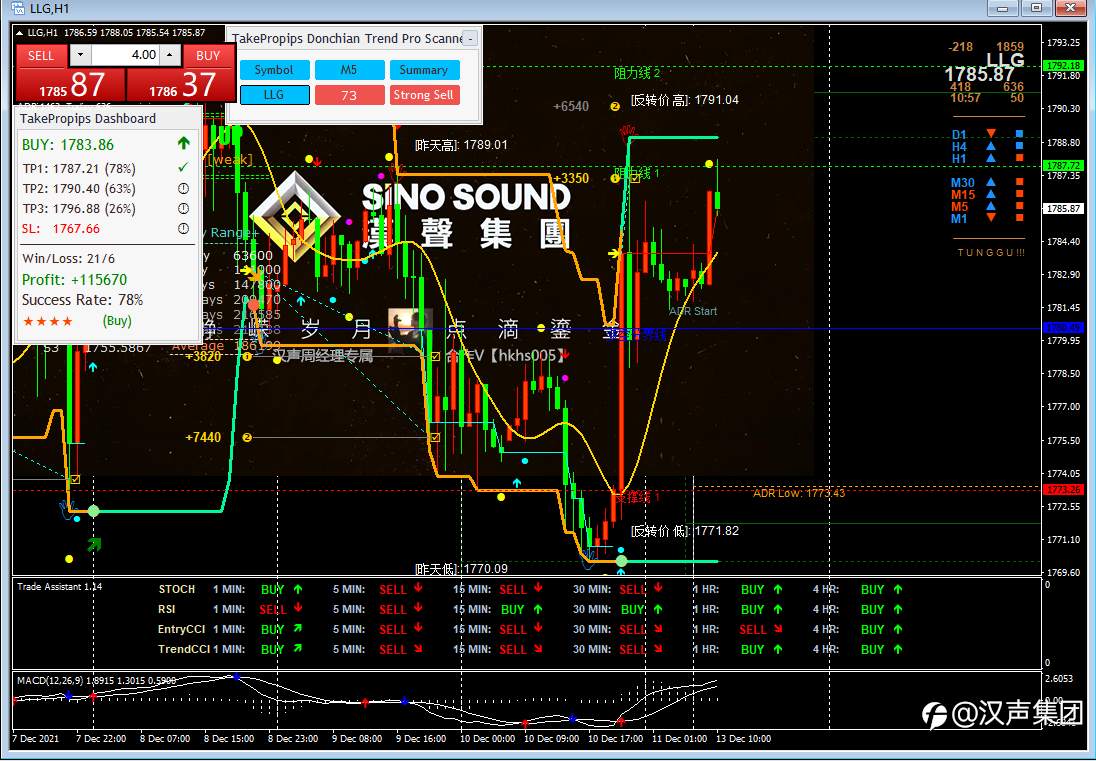Viewport: 1096px width, 761px height.
Task: Click the RSI 15 MIN BUY arrow
Action: pyautogui.click(x=538, y=609)
